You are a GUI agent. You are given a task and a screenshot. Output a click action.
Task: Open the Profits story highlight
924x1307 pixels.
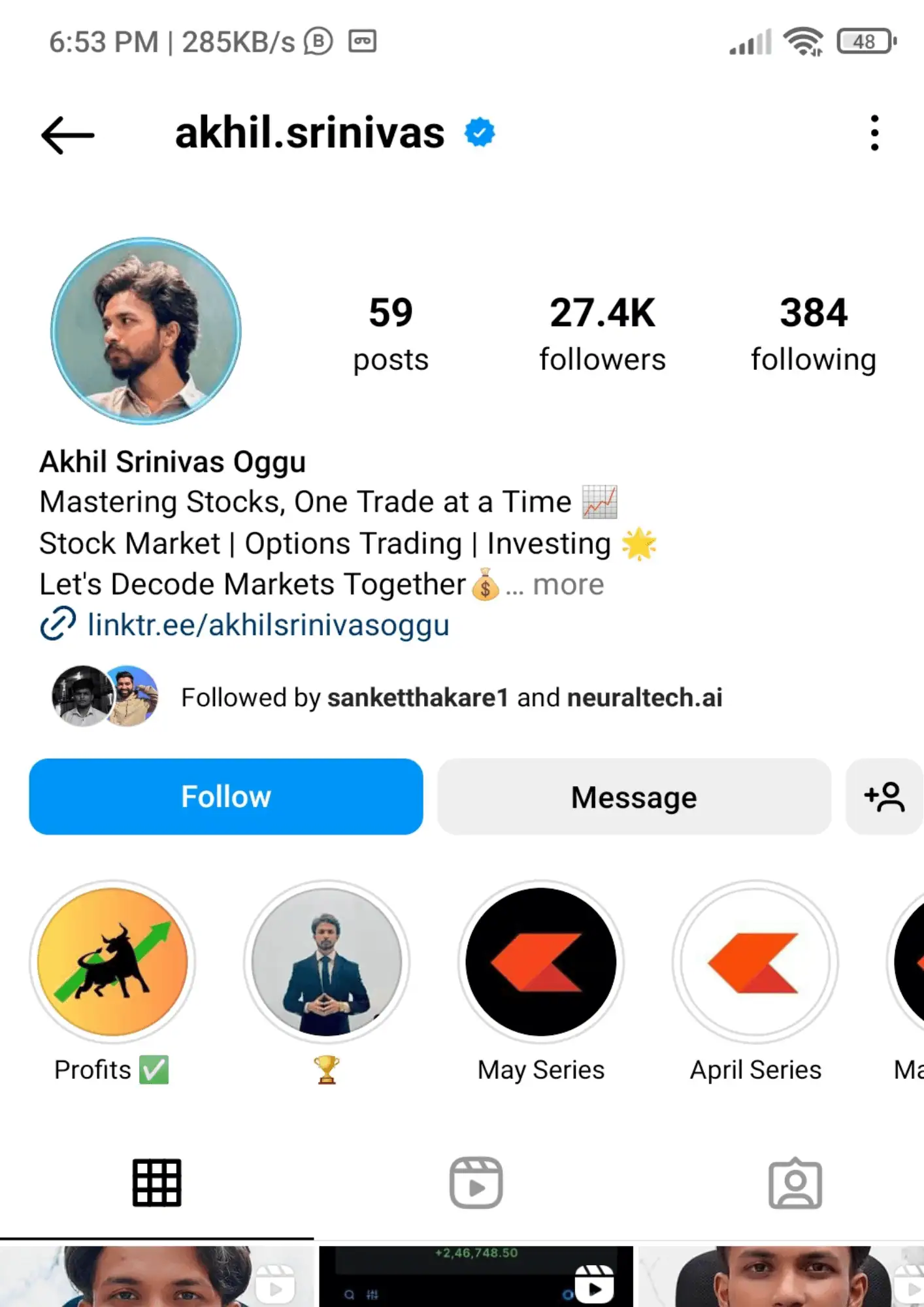tap(112, 962)
